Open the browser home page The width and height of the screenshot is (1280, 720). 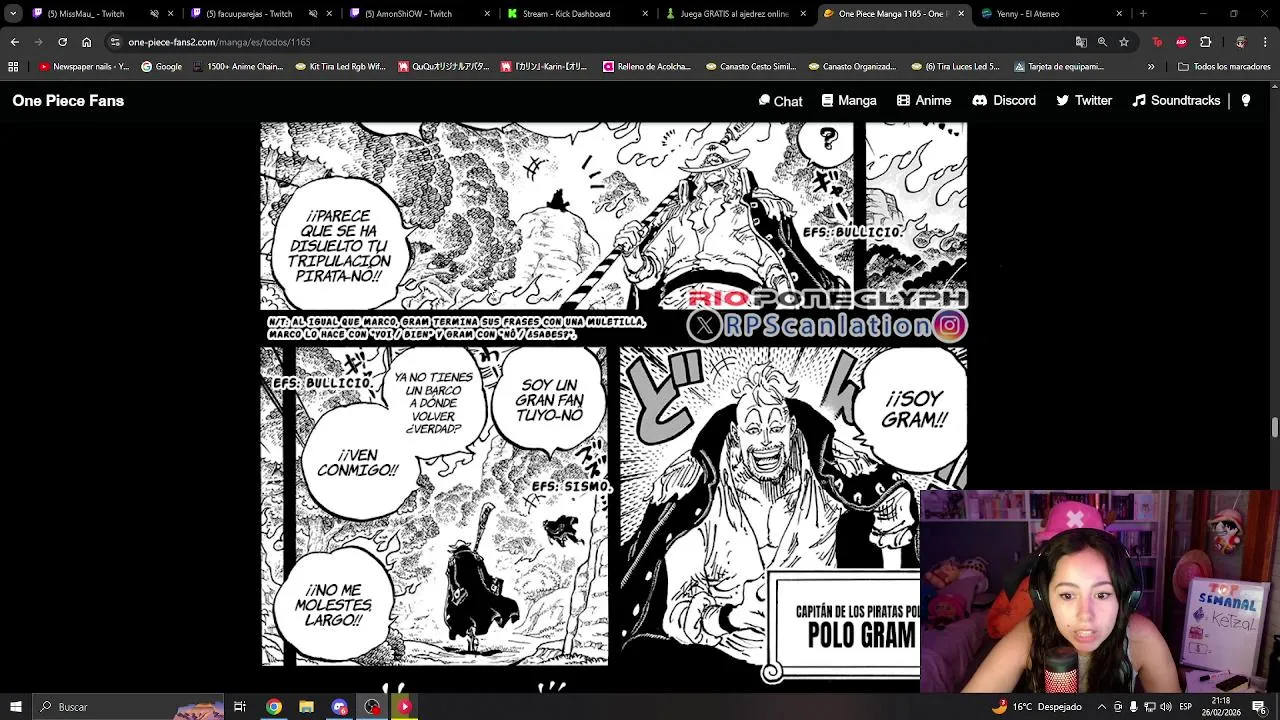pos(86,42)
